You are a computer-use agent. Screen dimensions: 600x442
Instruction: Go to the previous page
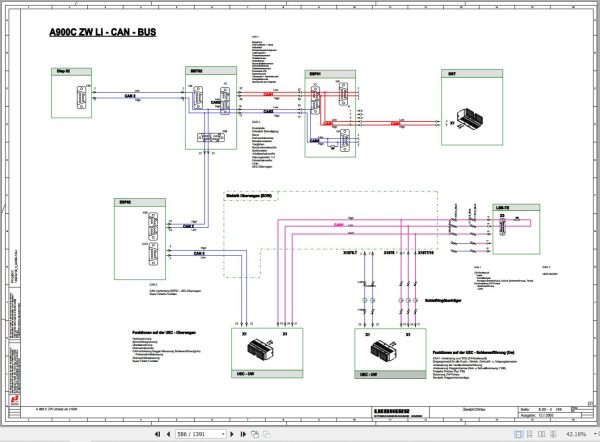pyautogui.click(x=168, y=434)
